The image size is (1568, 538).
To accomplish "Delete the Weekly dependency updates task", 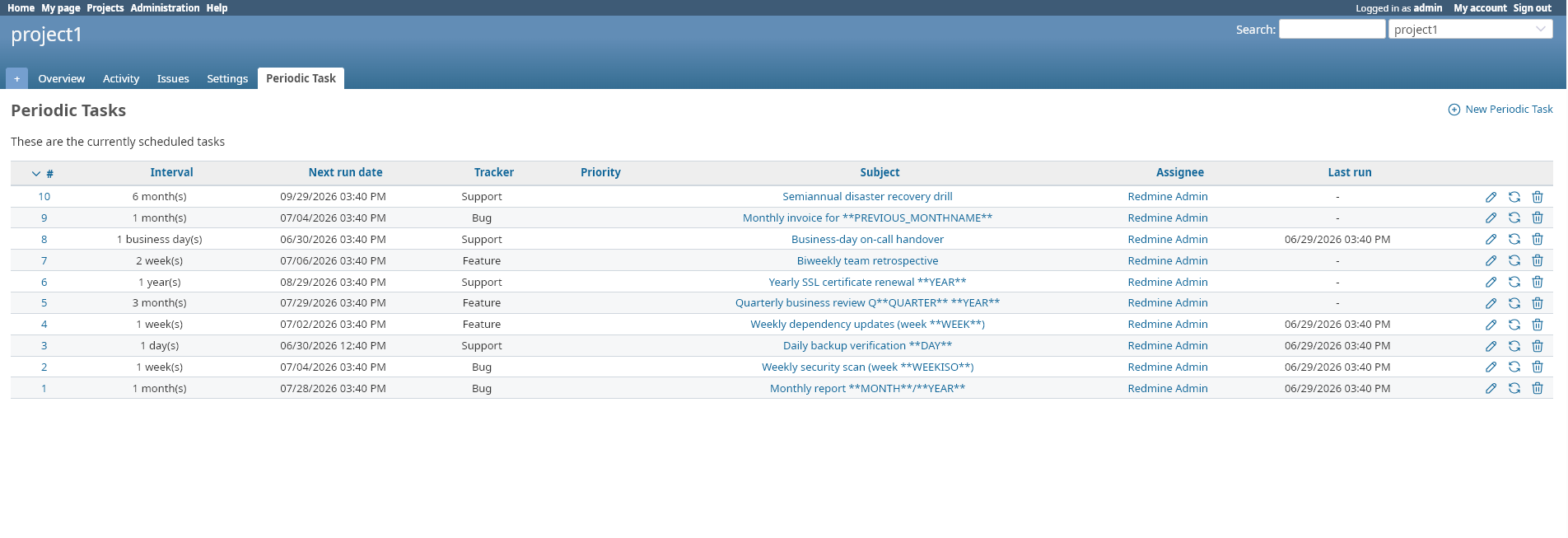I will (1537, 325).
